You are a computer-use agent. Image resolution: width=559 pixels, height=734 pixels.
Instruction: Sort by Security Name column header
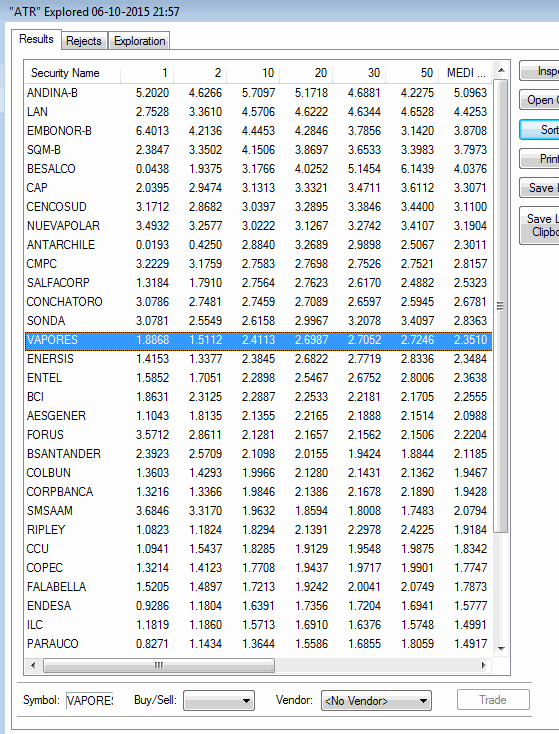click(73, 73)
